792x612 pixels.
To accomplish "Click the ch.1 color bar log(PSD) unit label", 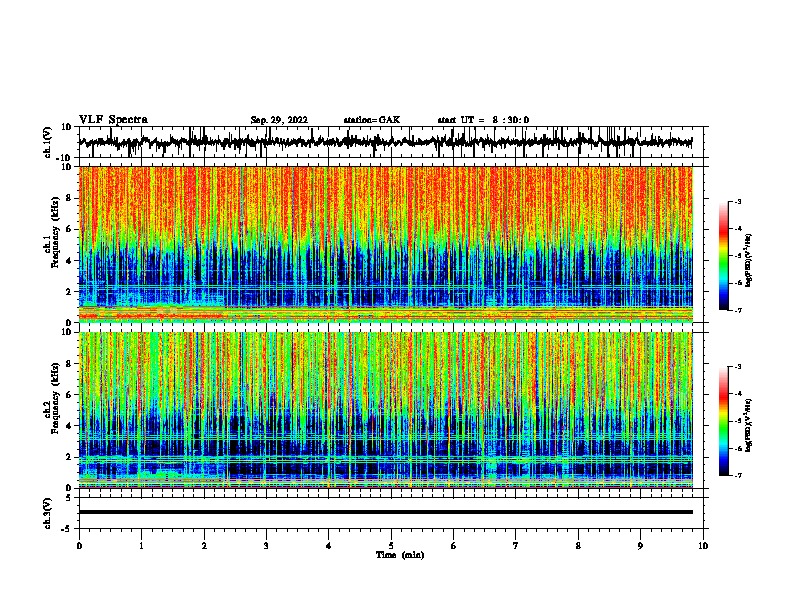I will [748, 260].
